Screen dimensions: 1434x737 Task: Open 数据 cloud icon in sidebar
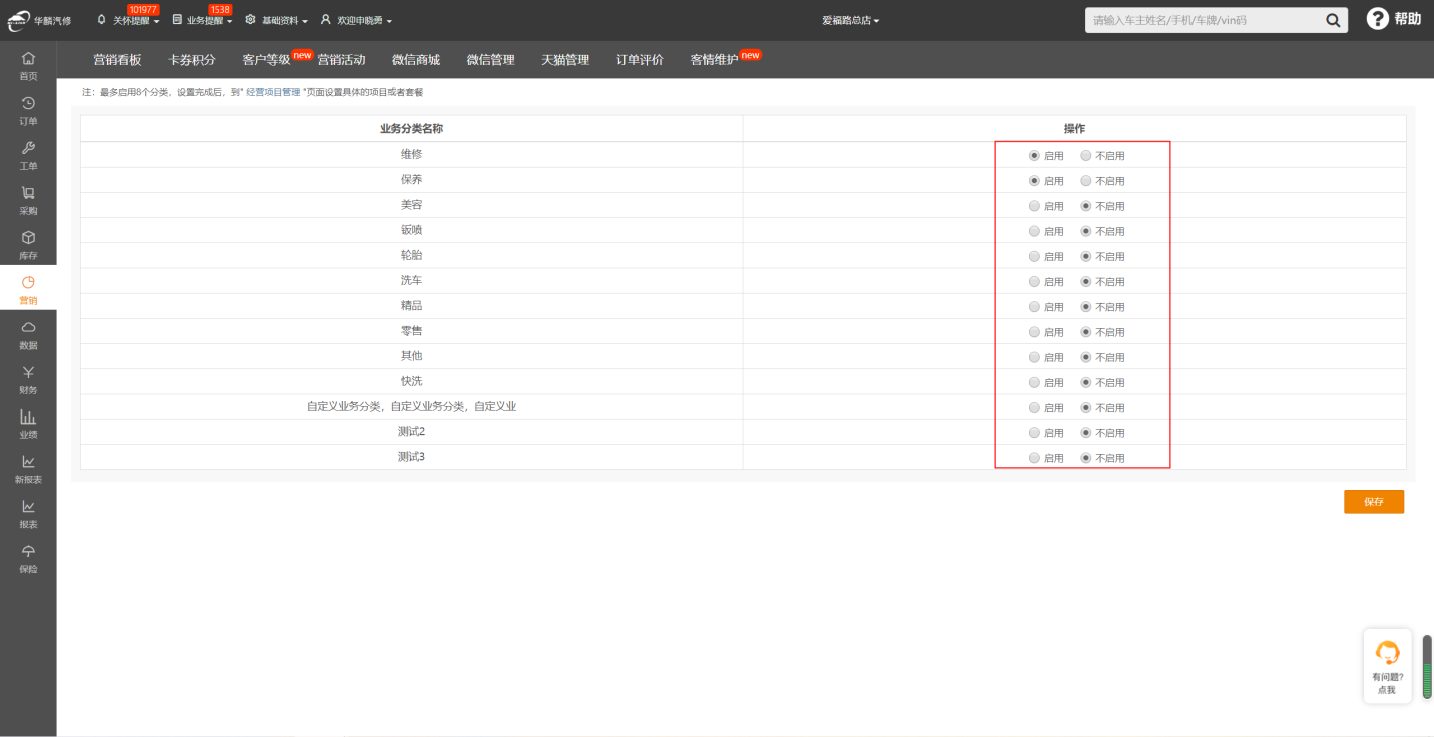tap(28, 335)
